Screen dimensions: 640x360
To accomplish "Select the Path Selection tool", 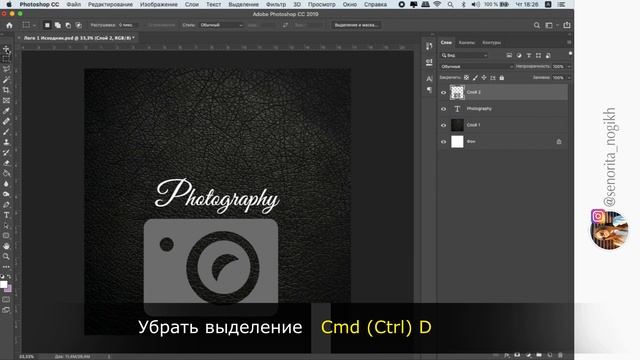I will point(6,225).
